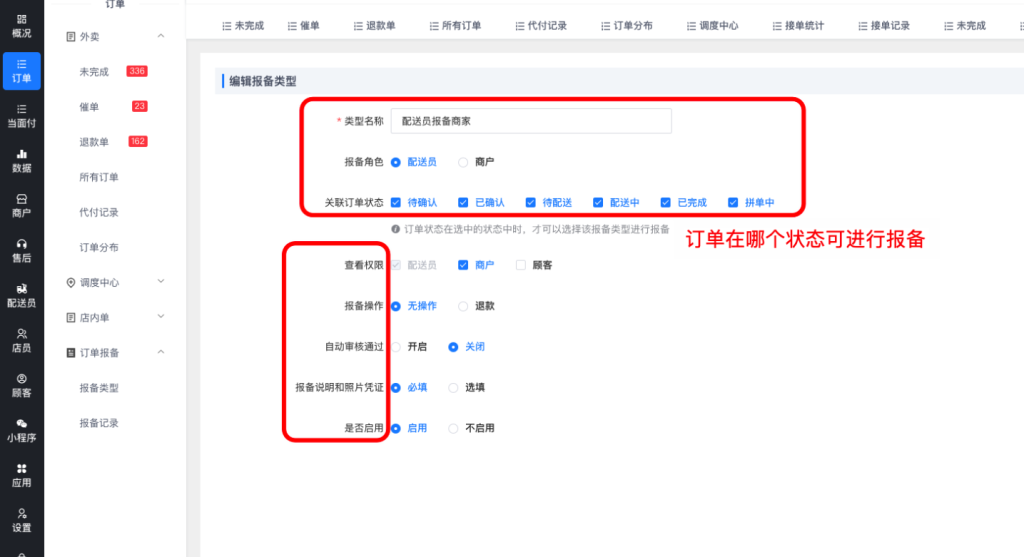Viewport: 1024px width, 557px height.
Task: Expand the 店内单 sidebar group
Action: pyautogui.click(x=161, y=318)
